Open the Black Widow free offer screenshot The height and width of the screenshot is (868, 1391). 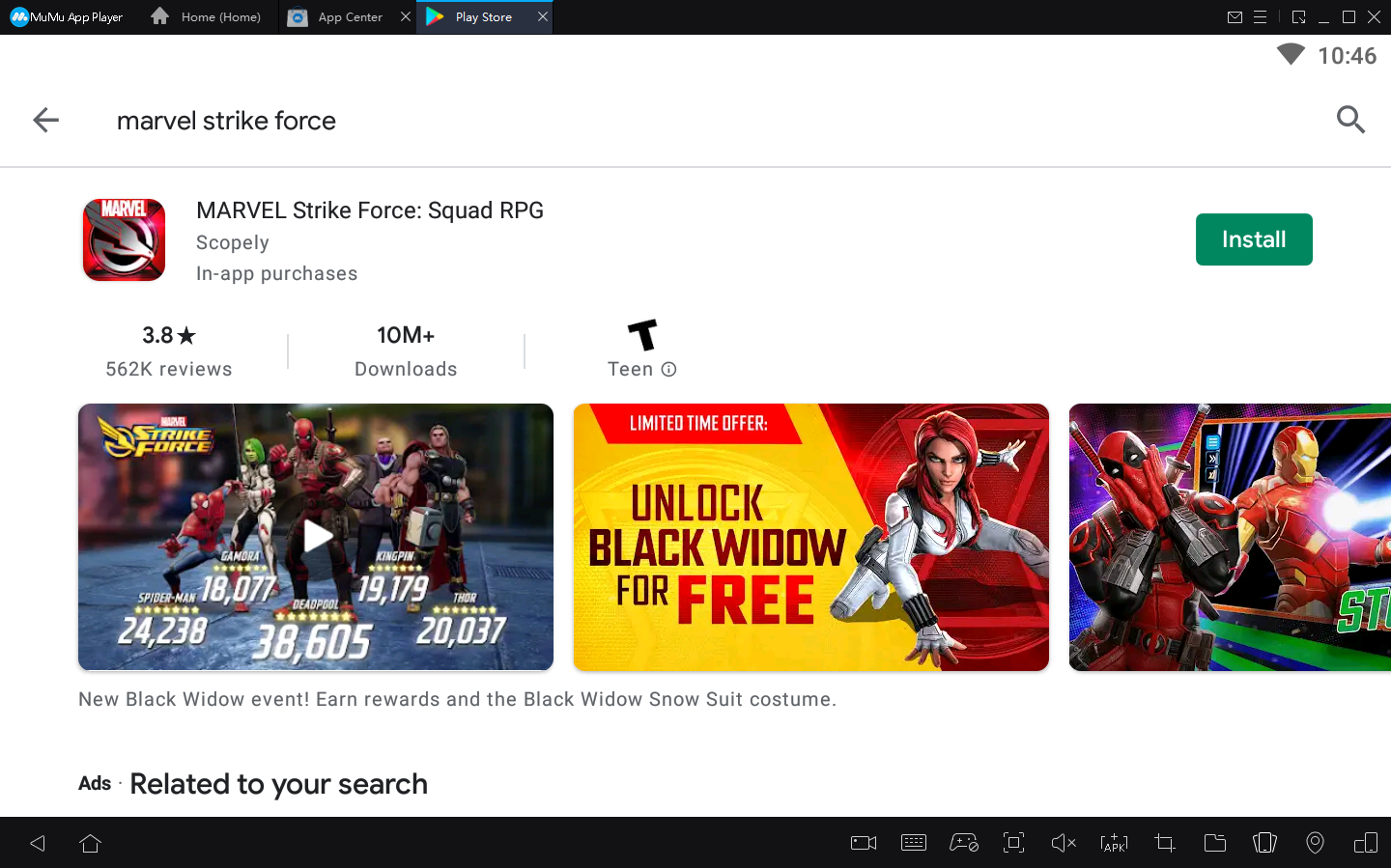pyautogui.click(x=811, y=537)
